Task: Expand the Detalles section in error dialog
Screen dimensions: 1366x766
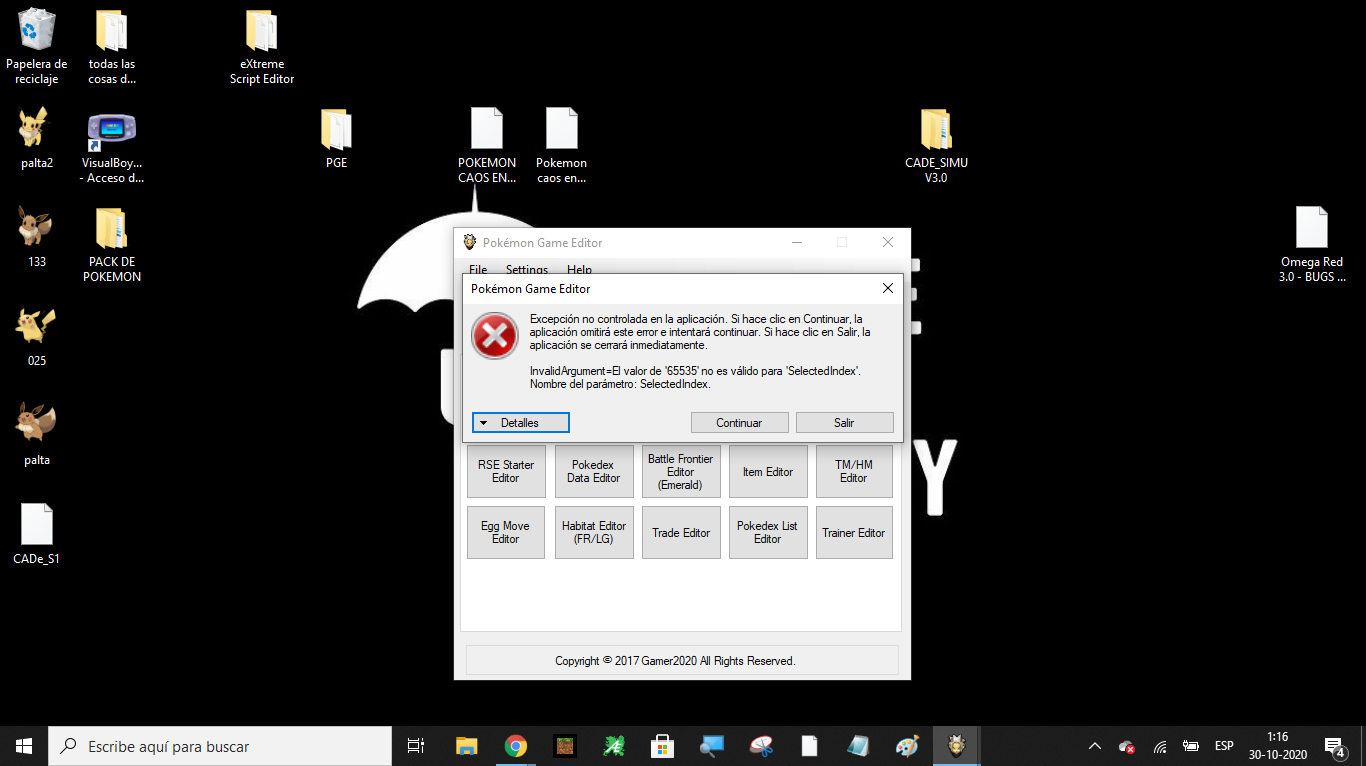Action: click(520, 423)
